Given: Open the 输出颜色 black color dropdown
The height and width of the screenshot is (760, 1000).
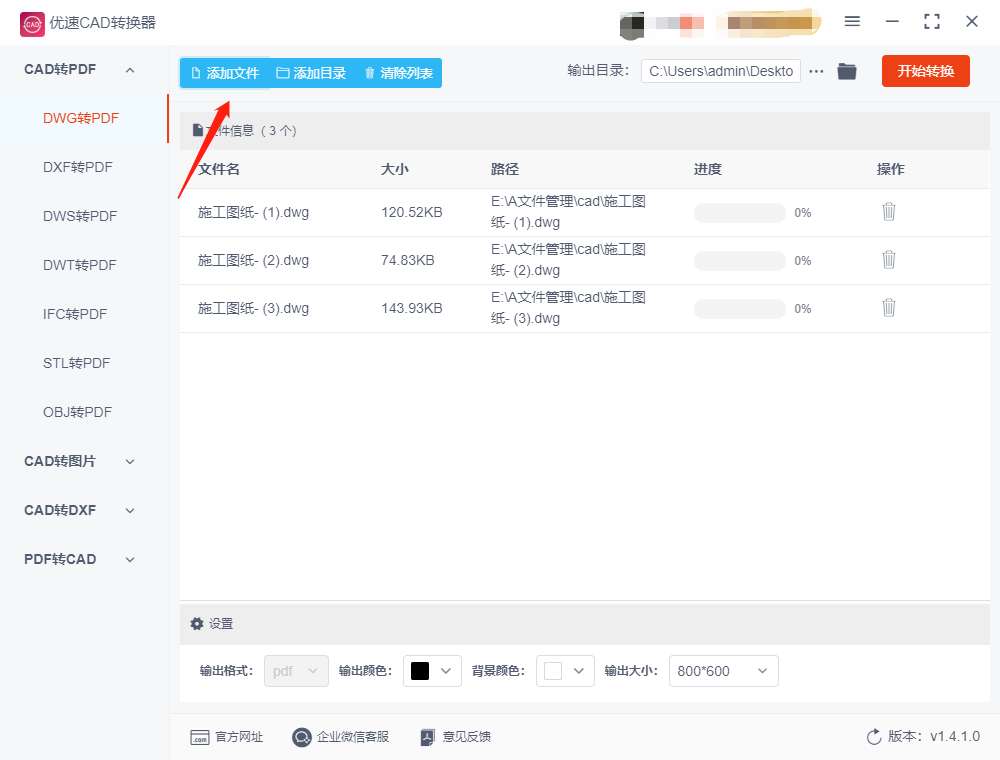Looking at the screenshot, I should click(x=432, y=671).
